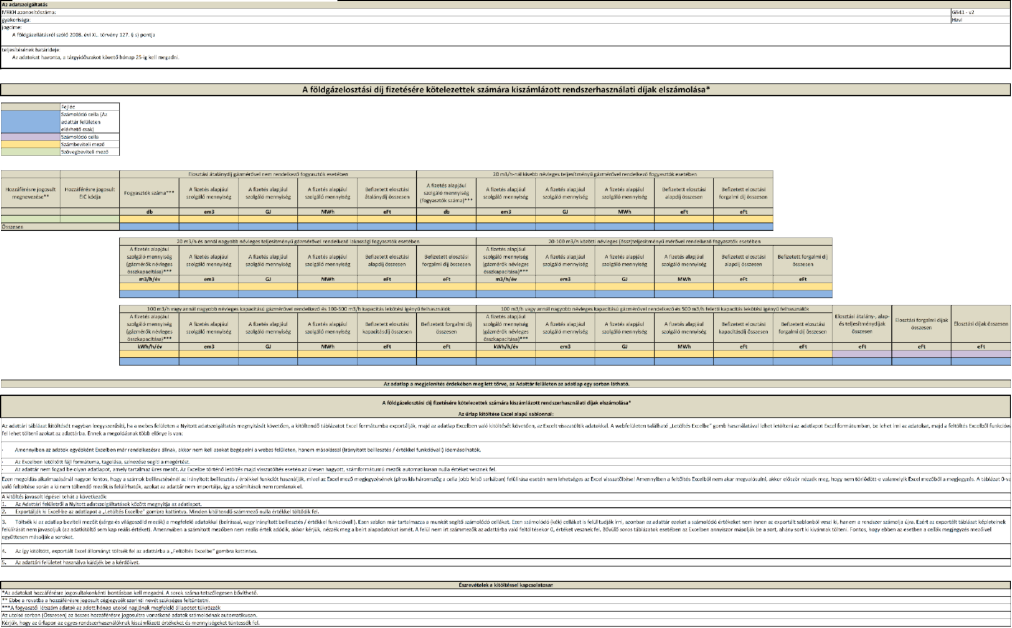The width and height of the screenshot is (1012, 628).
Task: Click the blue cell under 'Elosztási díjak összesen'
Action: click(x=981, y=361)
